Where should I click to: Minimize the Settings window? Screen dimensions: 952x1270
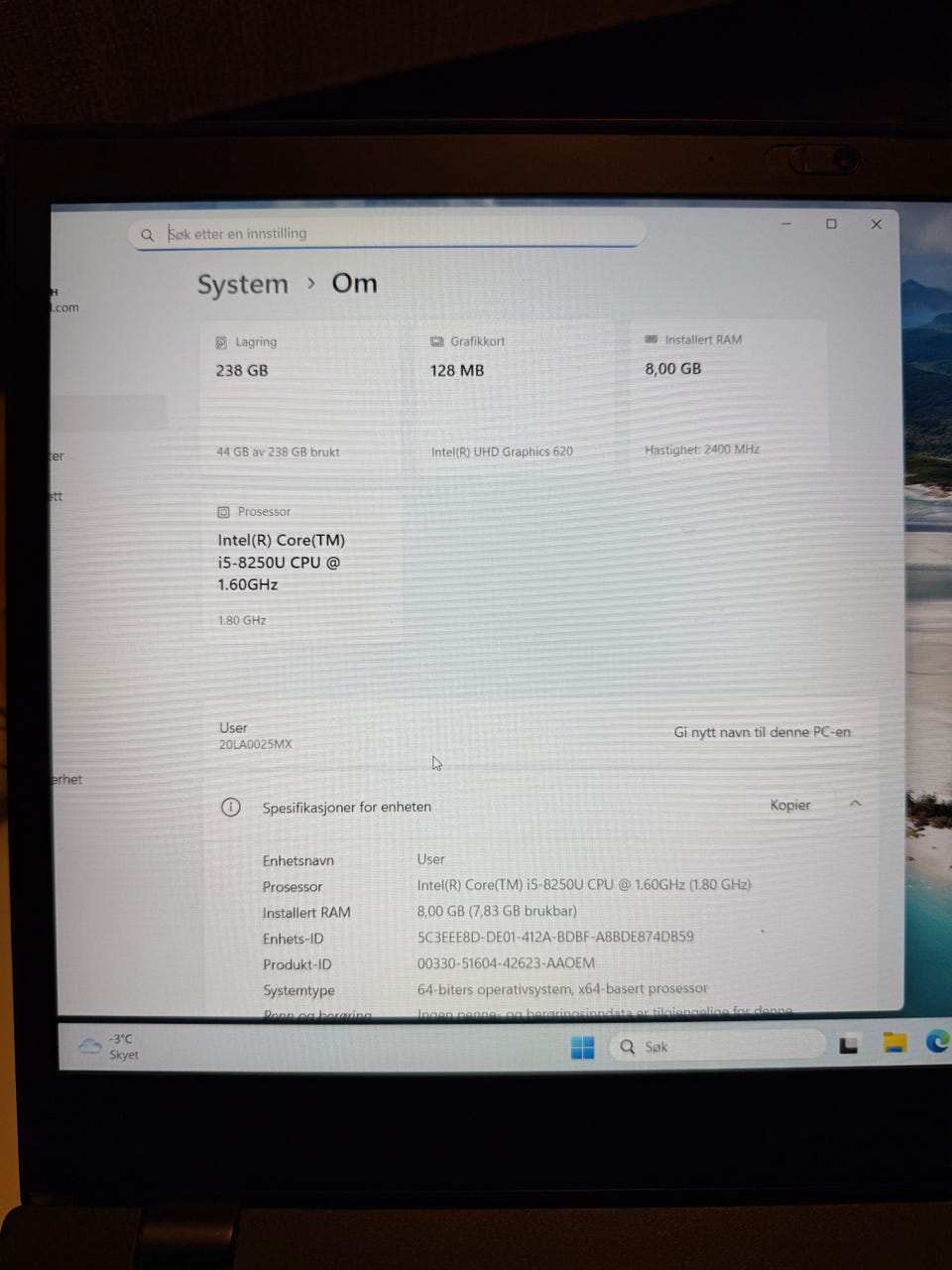[x=786, y=224]
